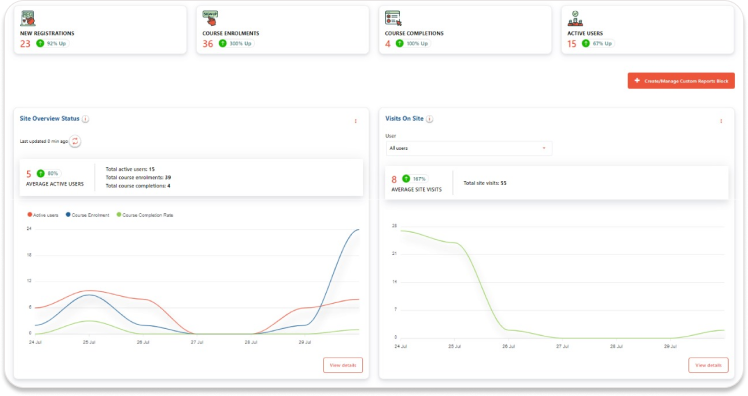Click the Total active users: 15 text
The width and height of the screenshot is (748, 396).
(130, 169)
